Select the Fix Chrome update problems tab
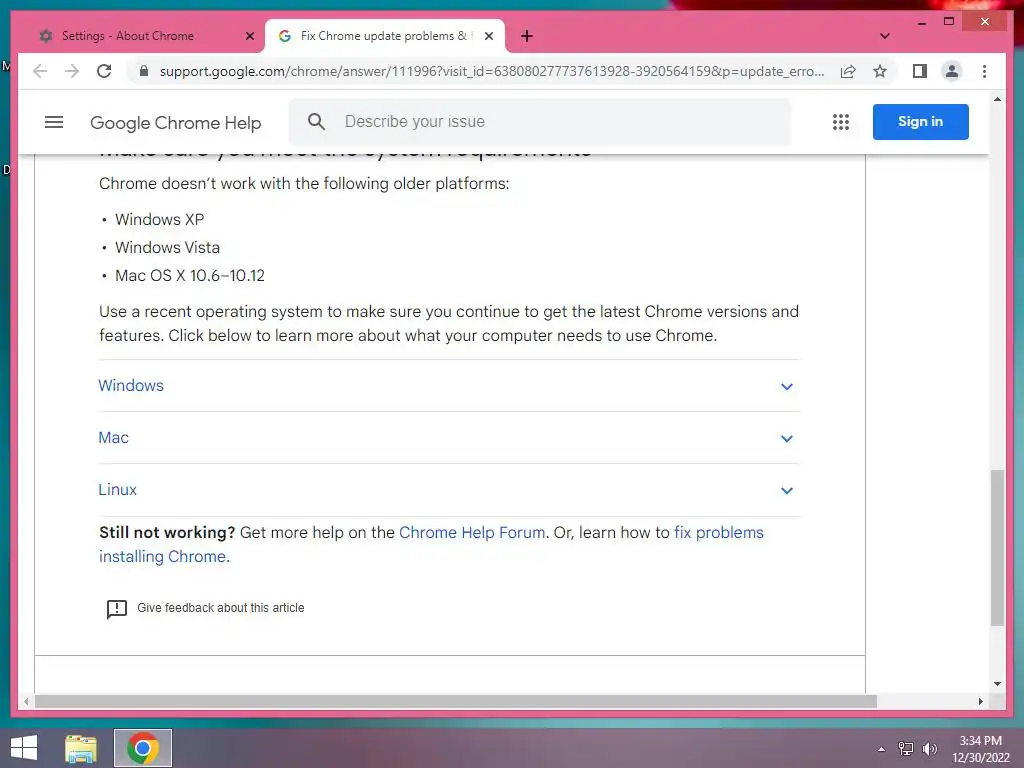 tap(384, 36)
